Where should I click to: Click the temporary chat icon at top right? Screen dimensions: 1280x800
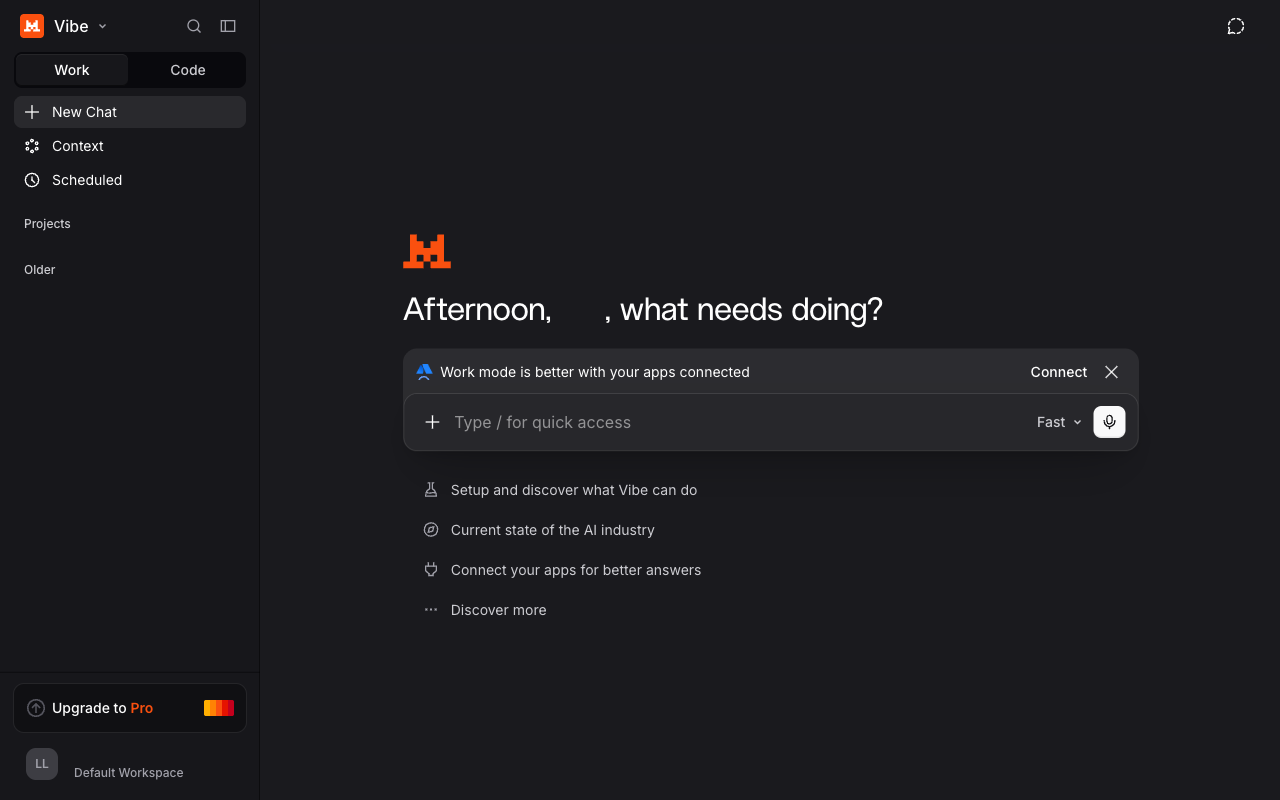pos(1236,26)
